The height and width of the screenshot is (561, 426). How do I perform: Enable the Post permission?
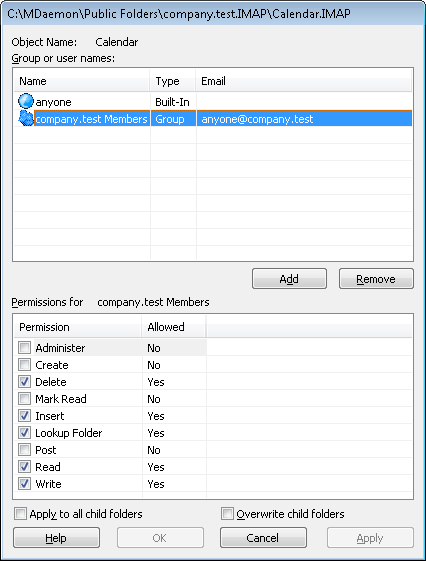coord(24,450)
